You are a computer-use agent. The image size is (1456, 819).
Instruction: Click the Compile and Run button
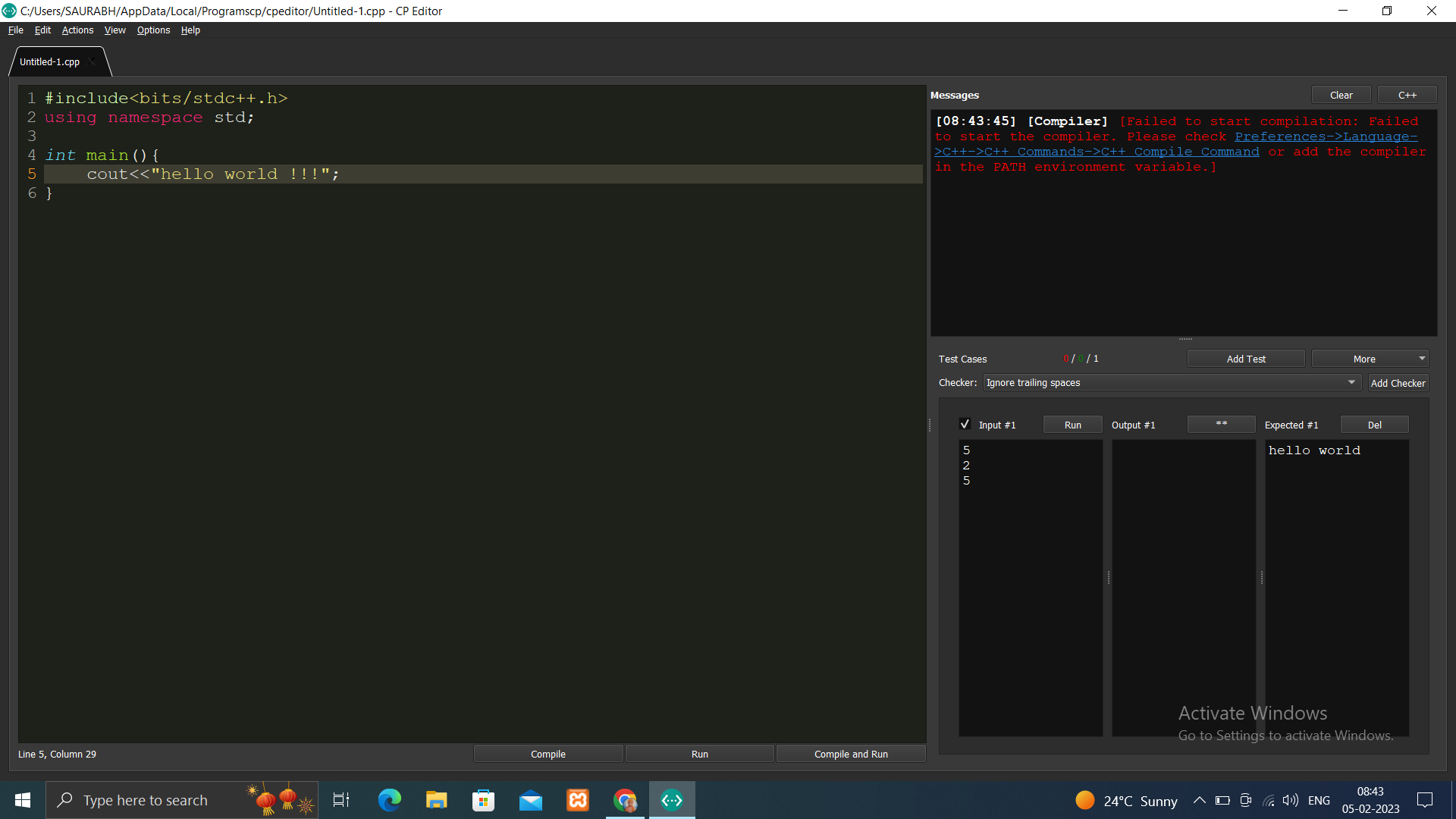(851, 753)
